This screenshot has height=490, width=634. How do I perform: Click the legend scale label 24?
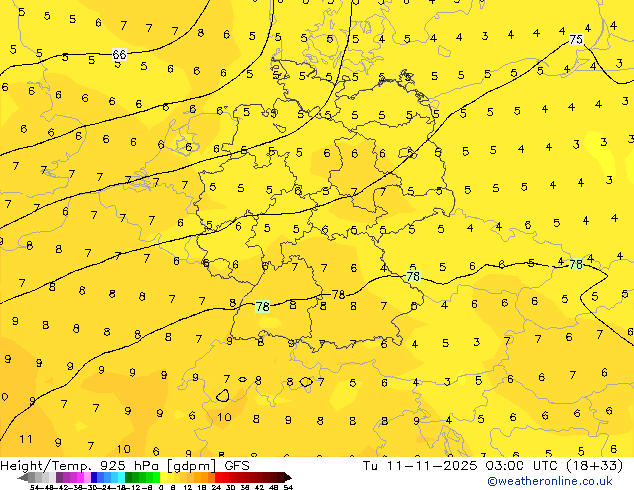(x=216, y=487)
